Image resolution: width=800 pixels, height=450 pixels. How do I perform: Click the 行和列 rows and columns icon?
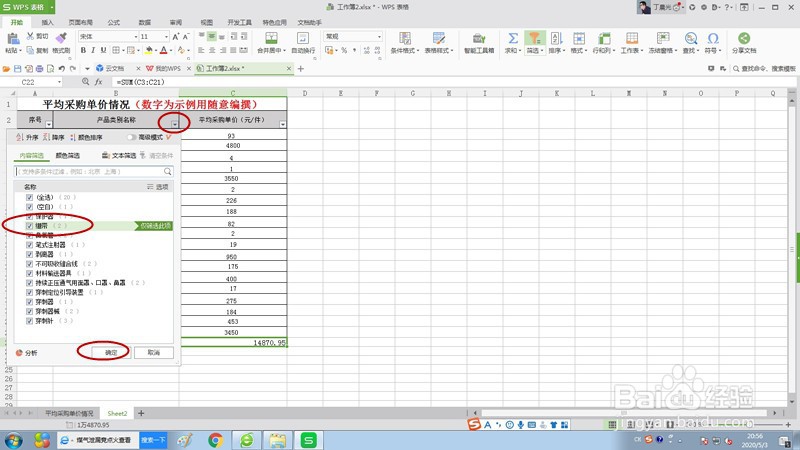click(605, 38)
